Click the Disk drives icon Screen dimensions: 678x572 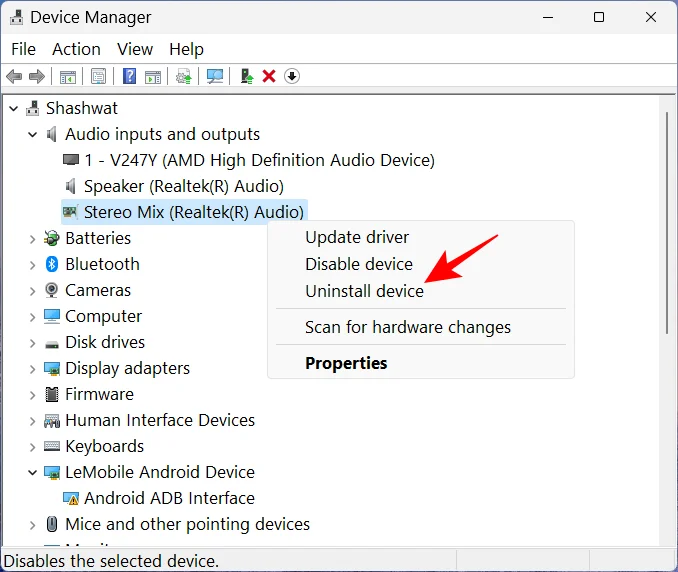[x=51, y=344]
